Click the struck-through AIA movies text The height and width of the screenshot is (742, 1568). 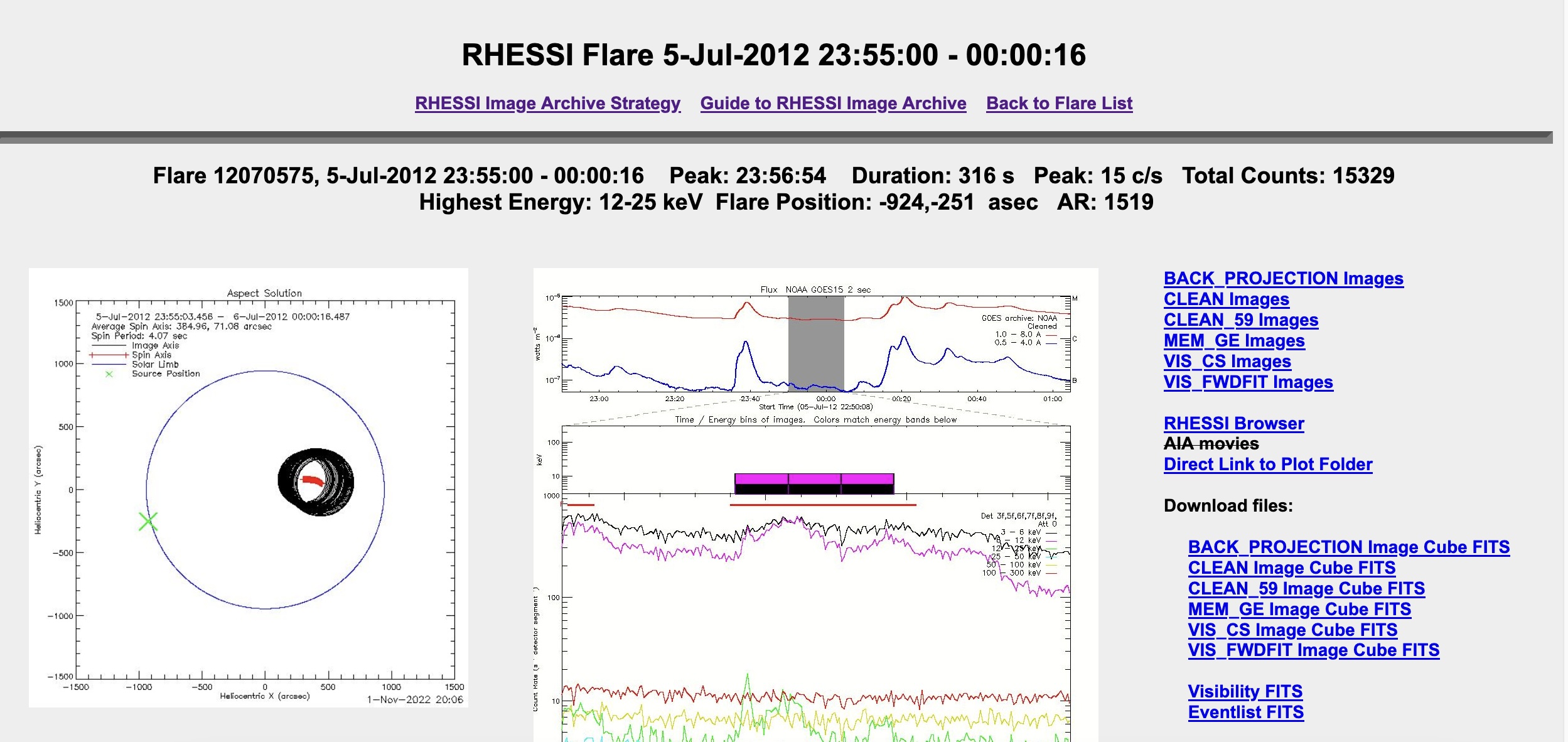pyautogui.click(x=1211, y=444)
